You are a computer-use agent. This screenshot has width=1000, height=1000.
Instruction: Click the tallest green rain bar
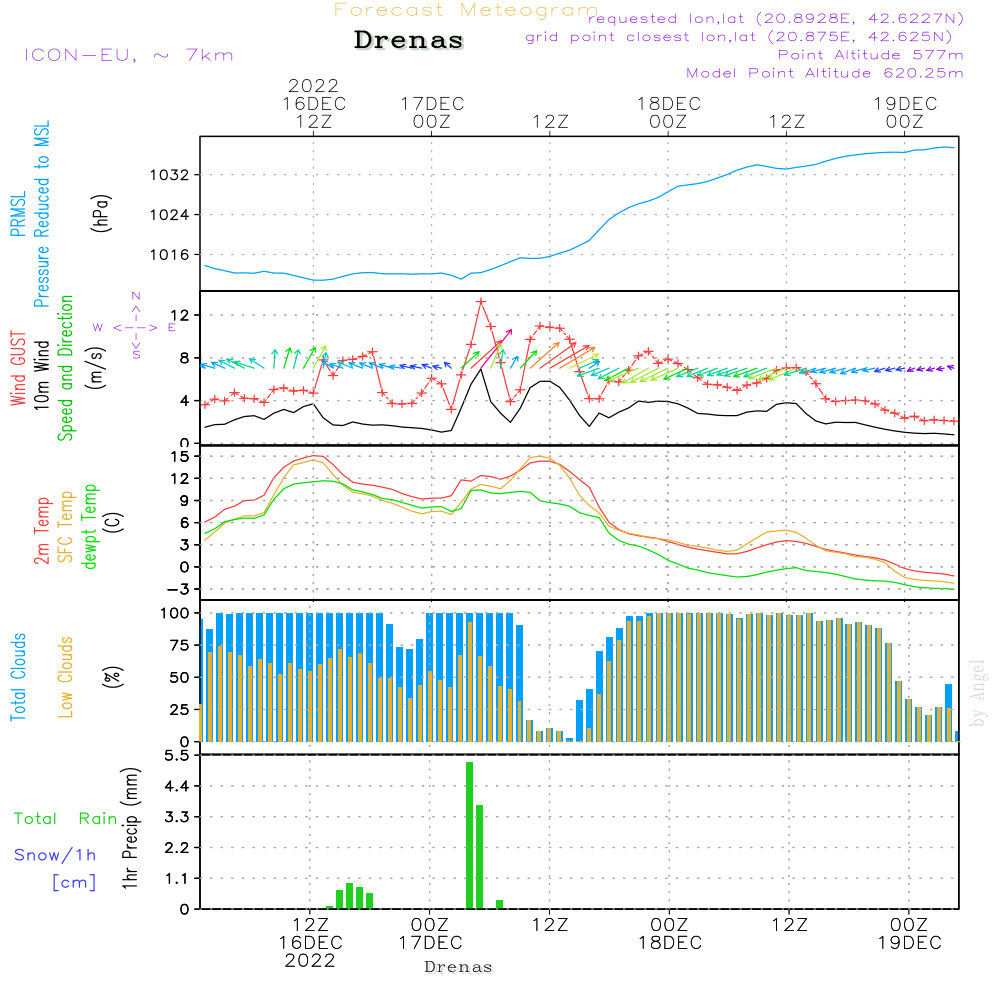tap(469, 835)
